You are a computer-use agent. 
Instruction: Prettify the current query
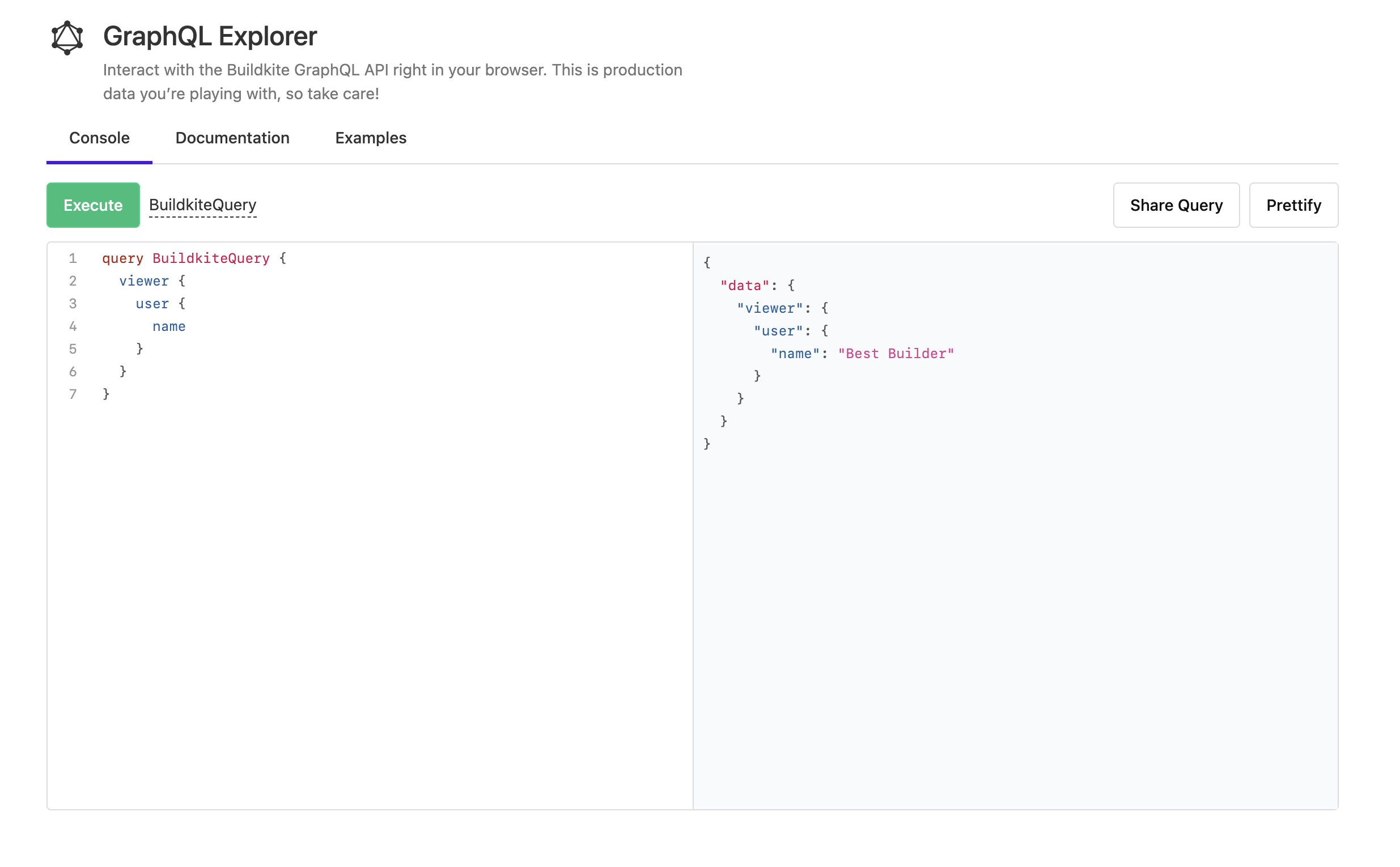(x=1293, y=205)
